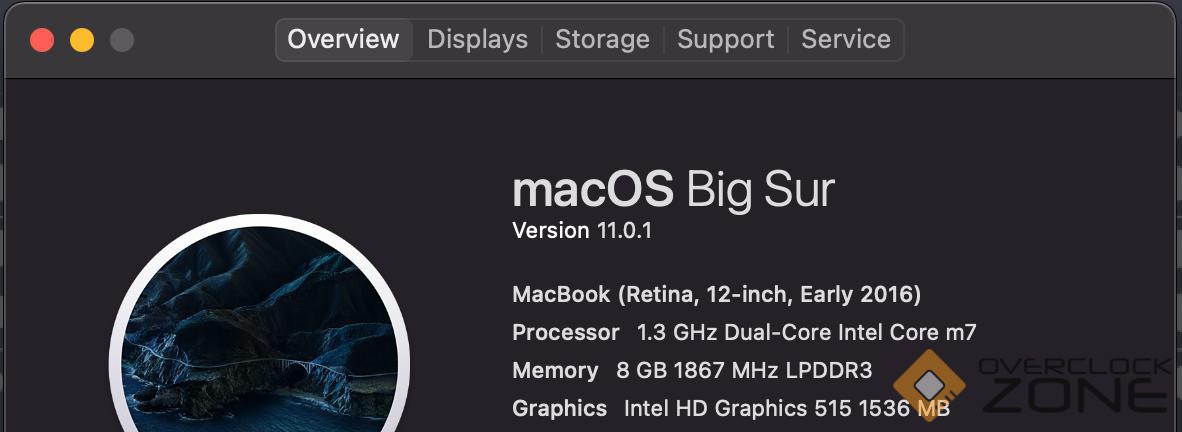Image resolution: width=1182 pixels, height=432 pixels.
Task: Select the MacBook Retina 12-inch model line
Action: point(716,295)
